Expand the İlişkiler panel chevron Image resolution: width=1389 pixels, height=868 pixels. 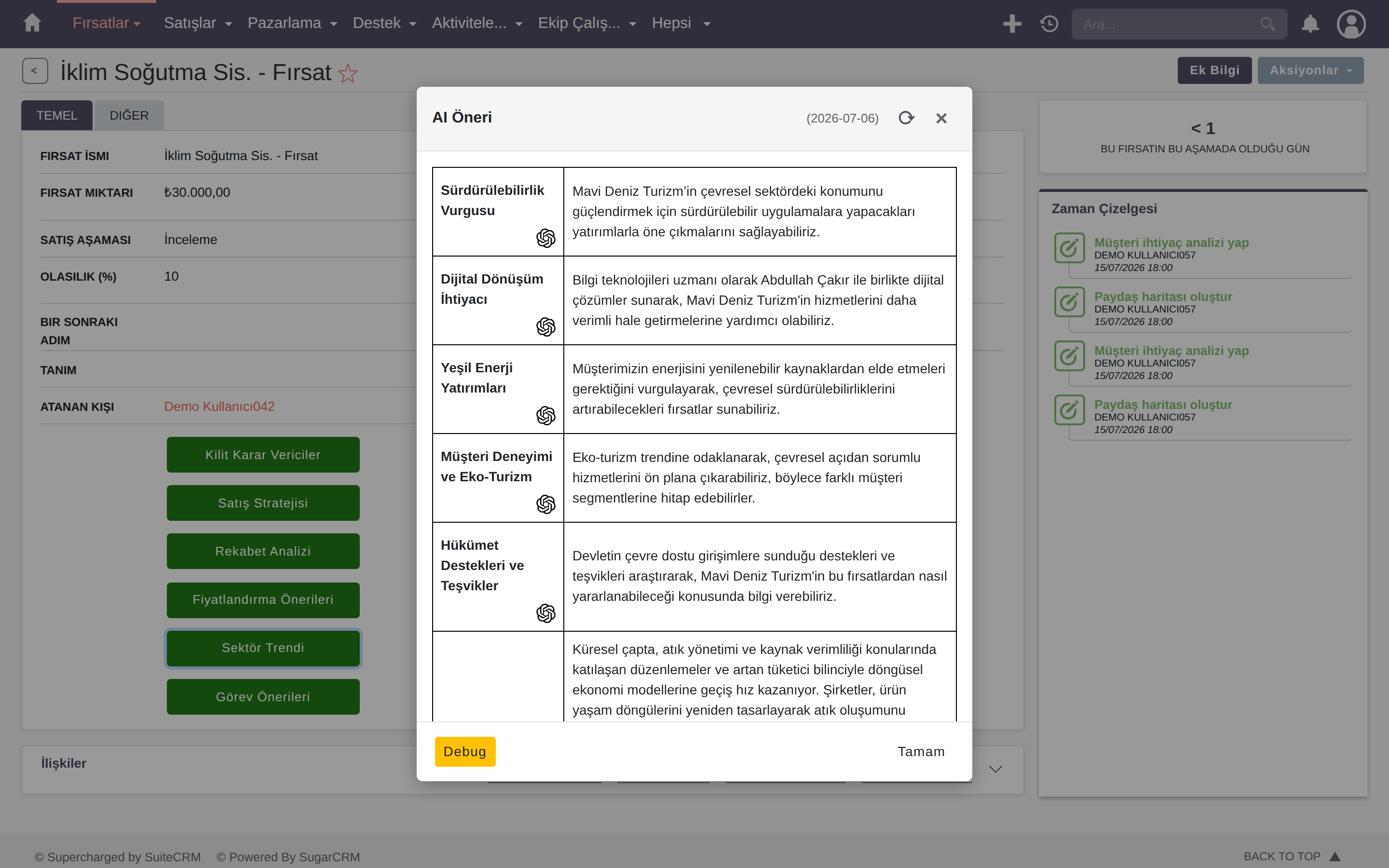coord(995,769)
